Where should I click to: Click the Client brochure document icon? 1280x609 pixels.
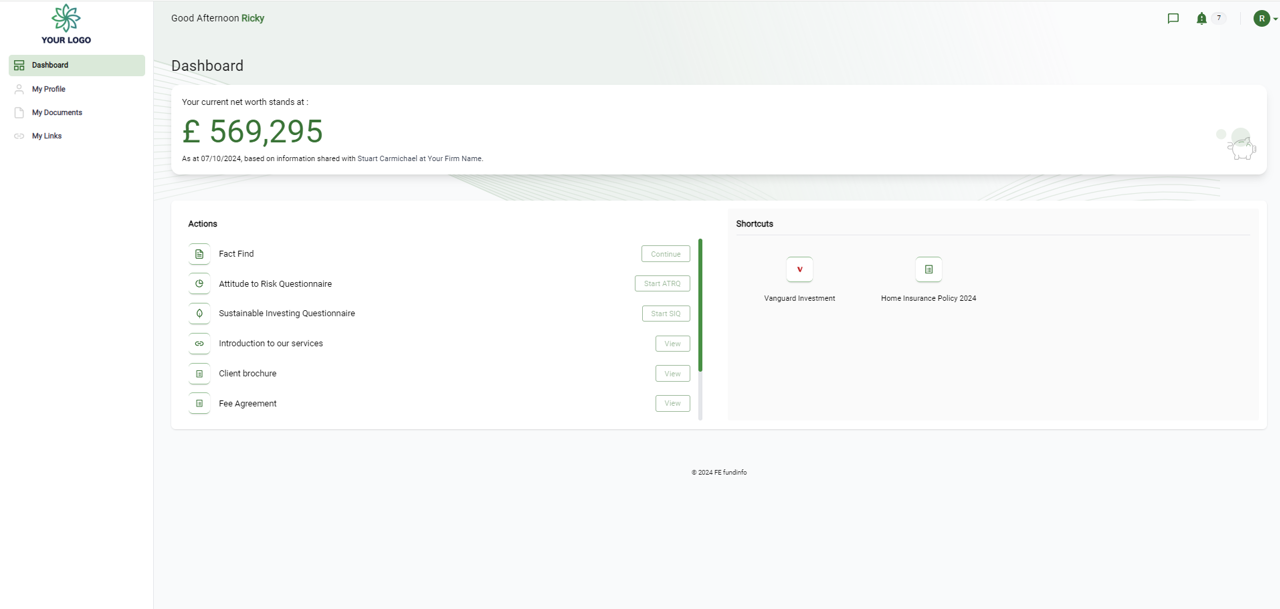click(199, 374)
